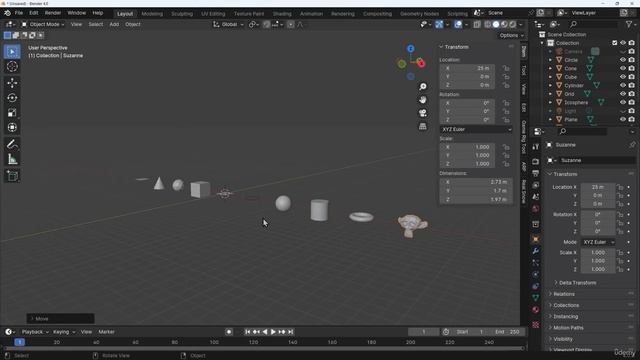The width and height of the screenshot is (640, 360).
Task: Open the File menu
Action: pos(19,13)
